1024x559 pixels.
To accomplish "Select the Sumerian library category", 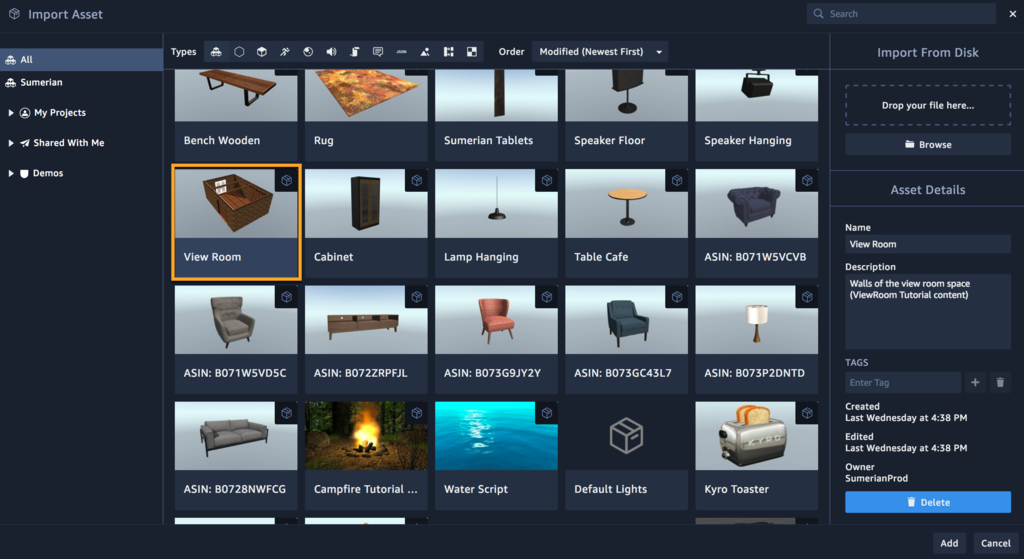I will click(x=81, y=82).
